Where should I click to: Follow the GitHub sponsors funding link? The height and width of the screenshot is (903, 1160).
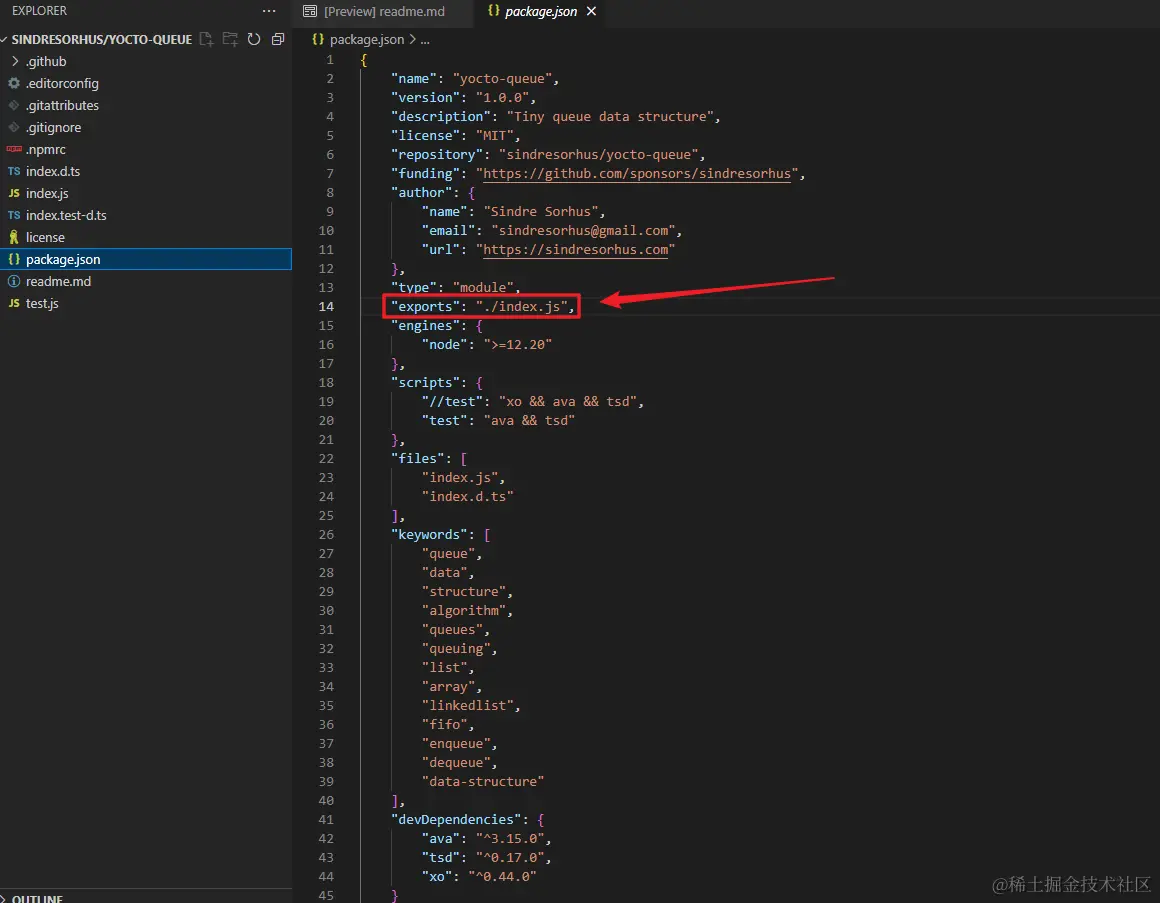(637, 174)
